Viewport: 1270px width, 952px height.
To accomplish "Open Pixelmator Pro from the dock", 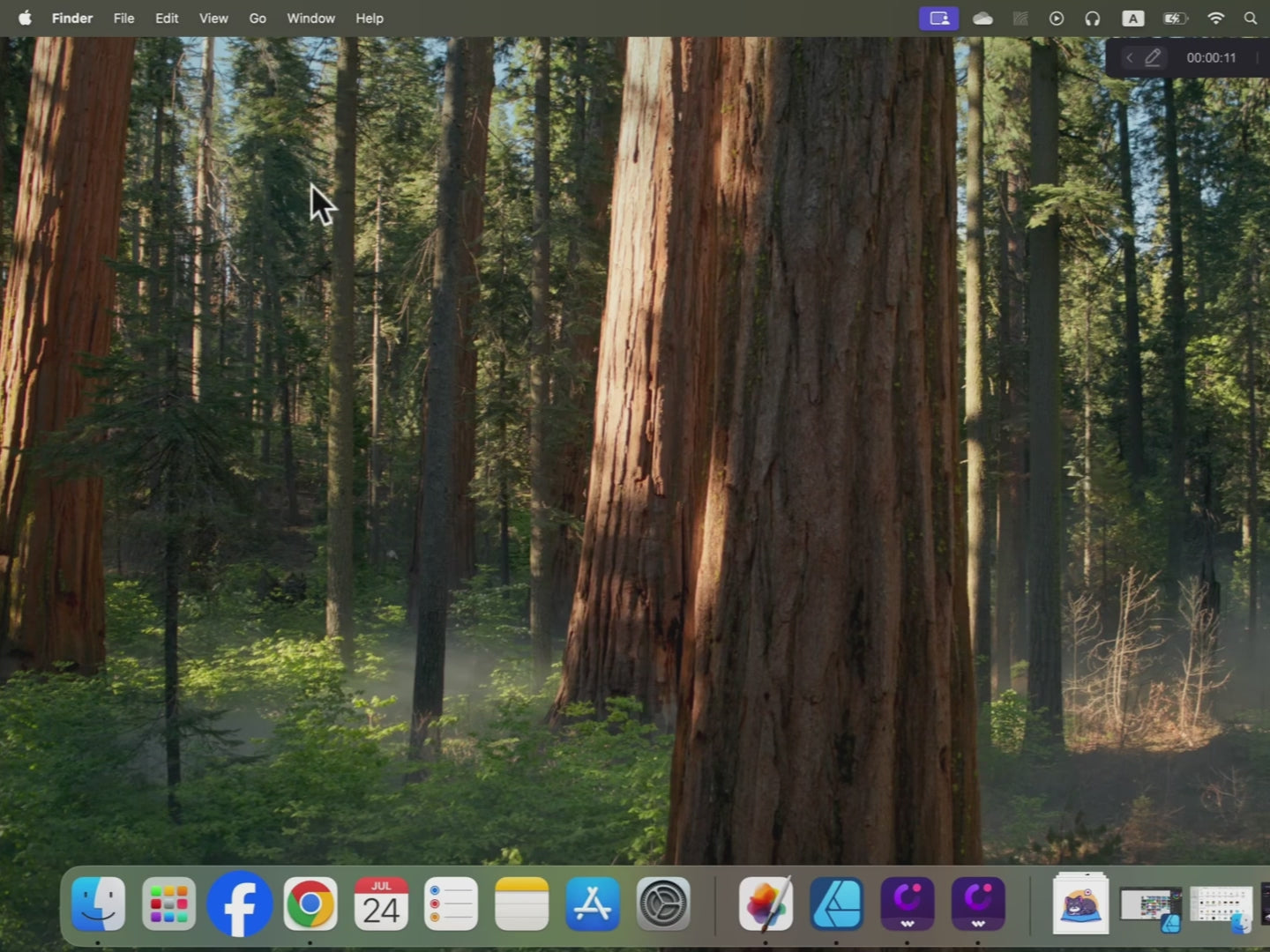I will click(x=766, y=904).
